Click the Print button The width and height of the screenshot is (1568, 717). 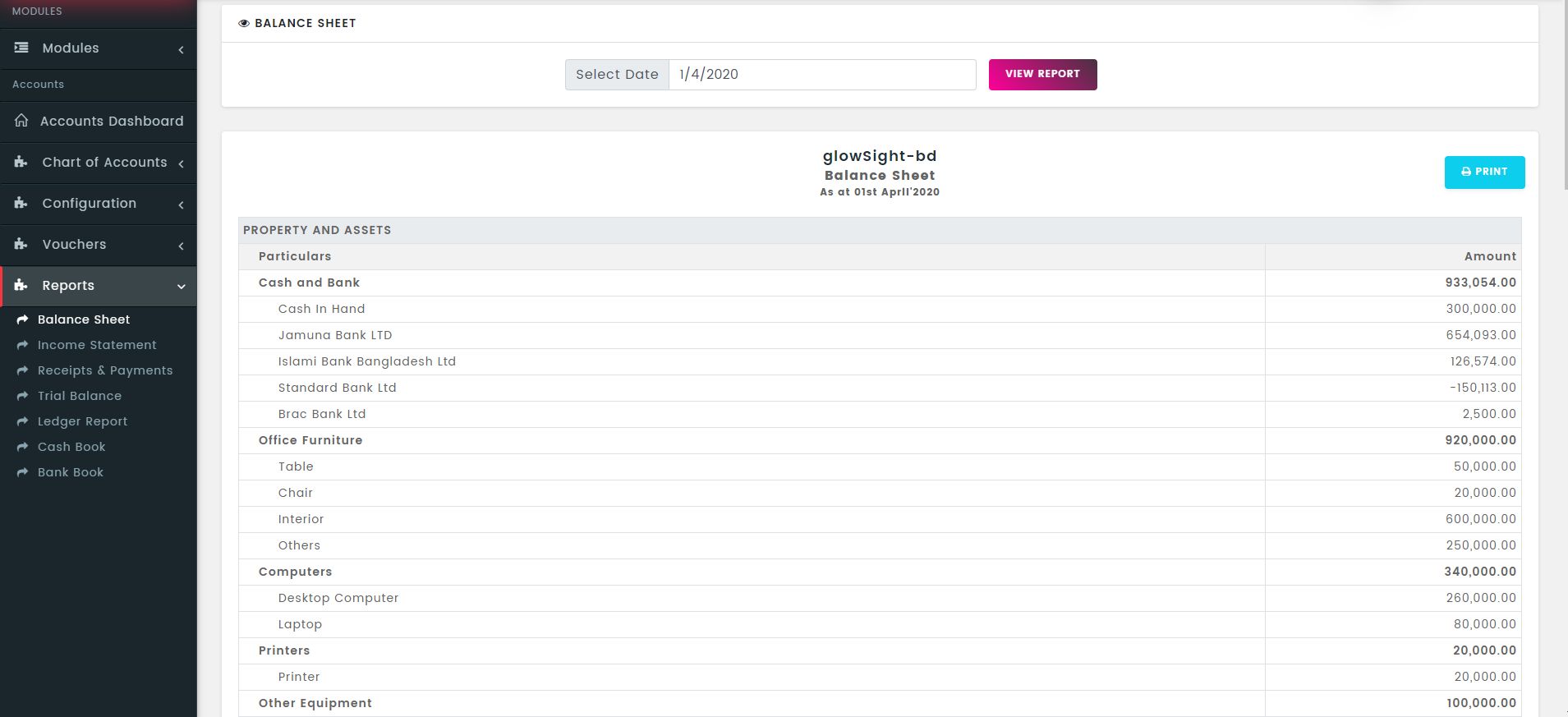(x=1484, y=172)
